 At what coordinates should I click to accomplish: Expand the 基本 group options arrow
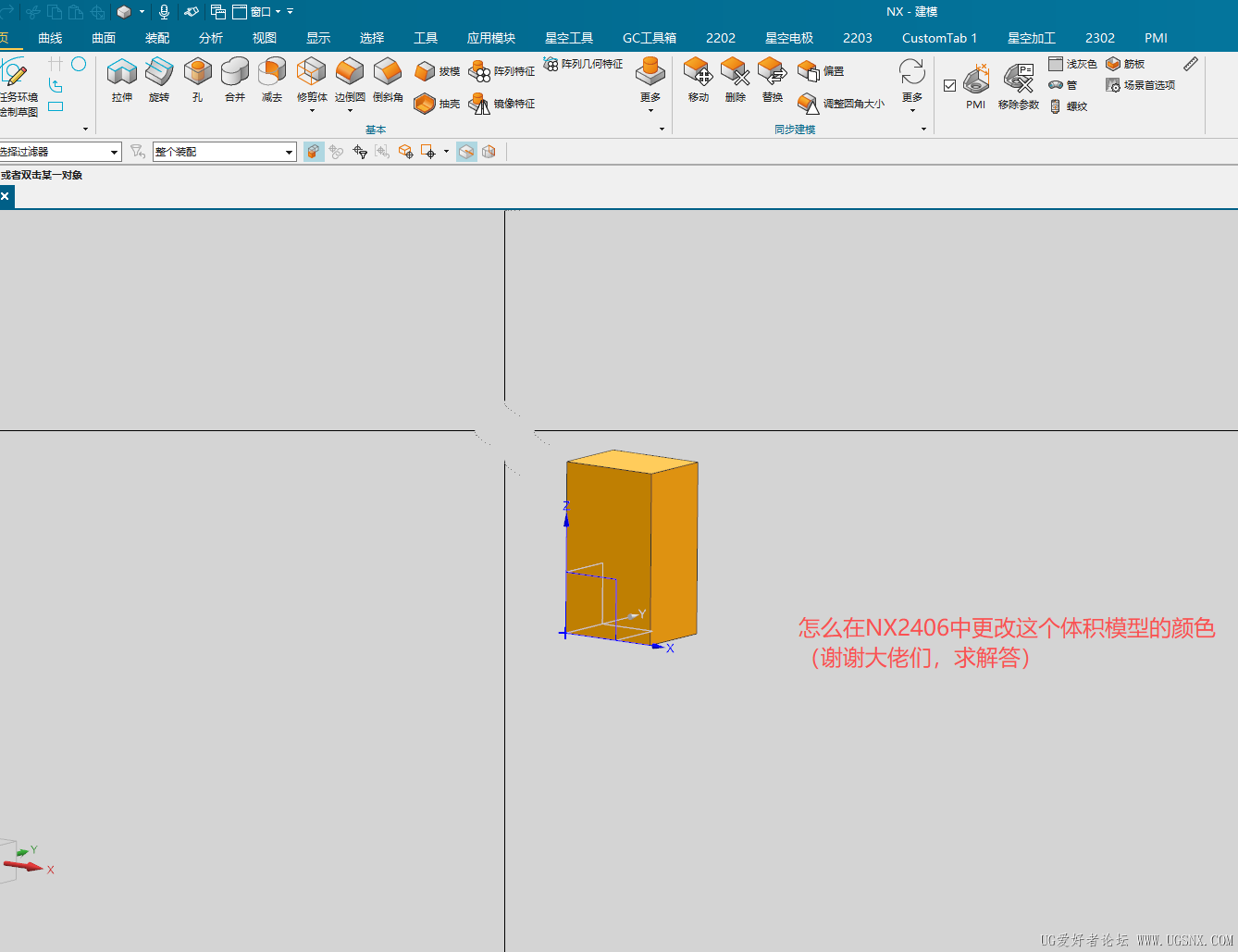(662, 130)
